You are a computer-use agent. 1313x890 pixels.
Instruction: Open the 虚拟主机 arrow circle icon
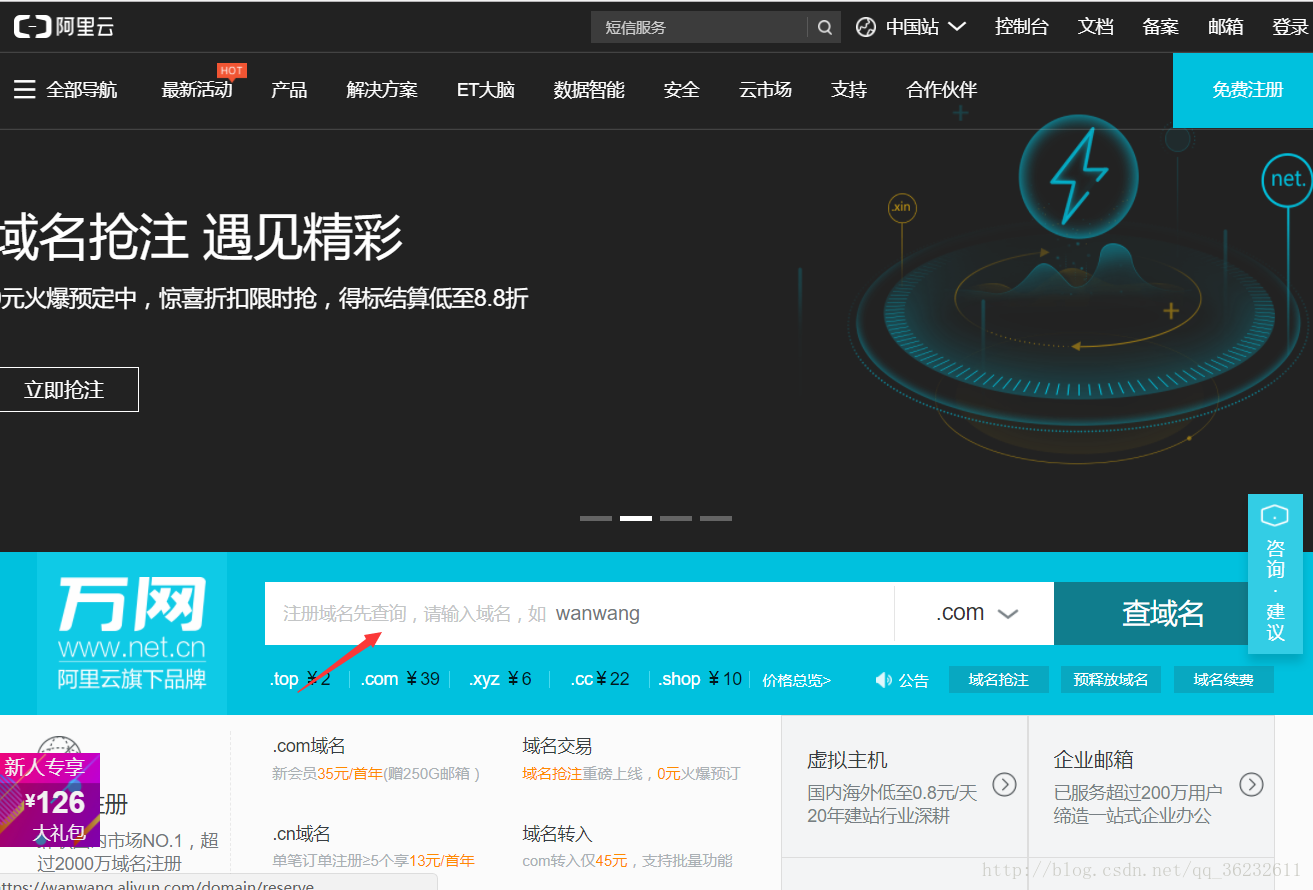1004,784
